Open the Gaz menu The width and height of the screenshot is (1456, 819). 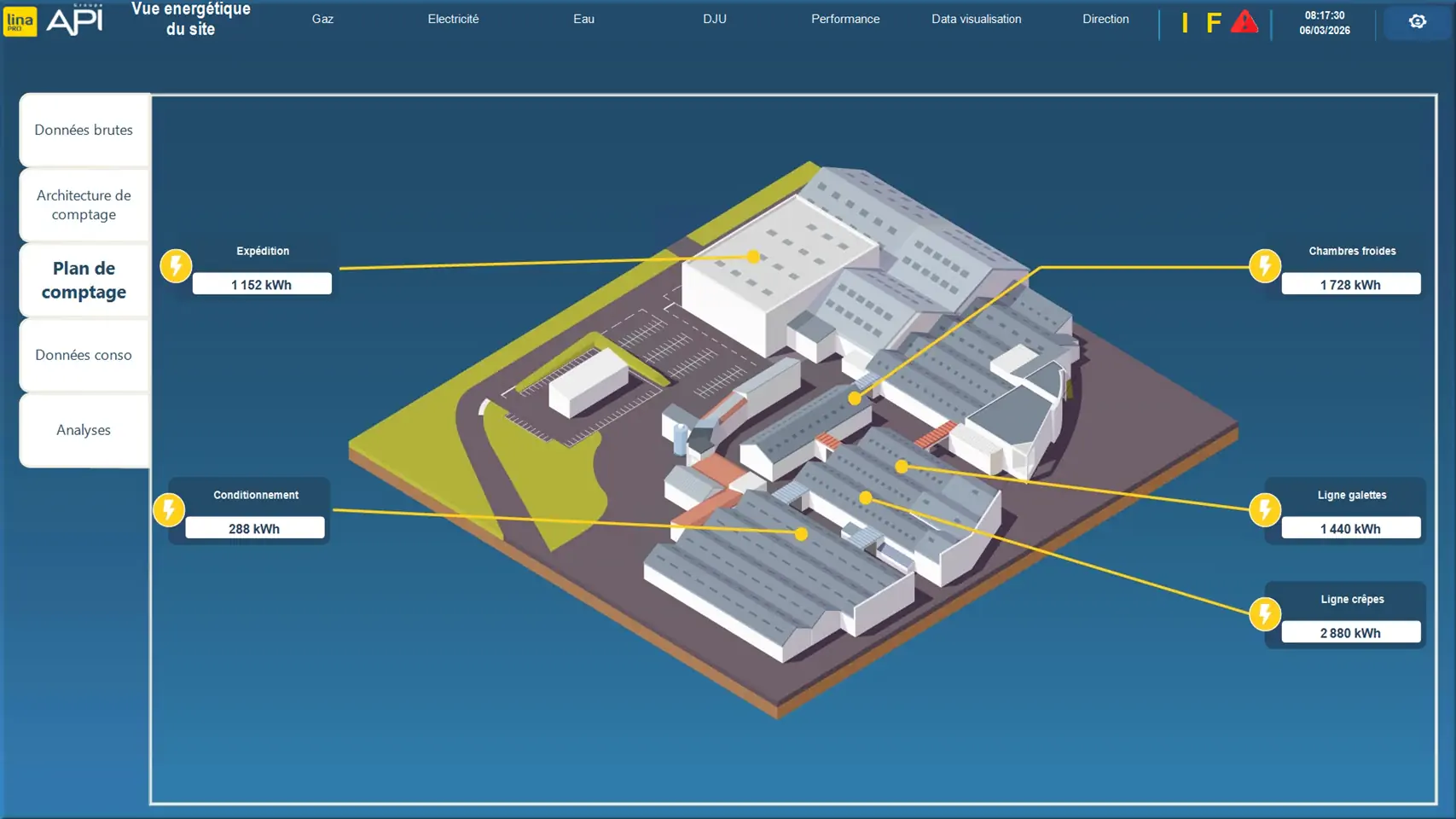322,19
